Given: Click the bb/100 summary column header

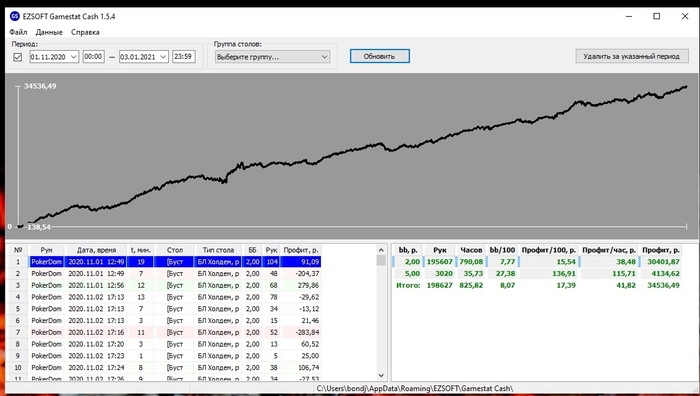Looking at the screenshot, I should pos(502,250).
